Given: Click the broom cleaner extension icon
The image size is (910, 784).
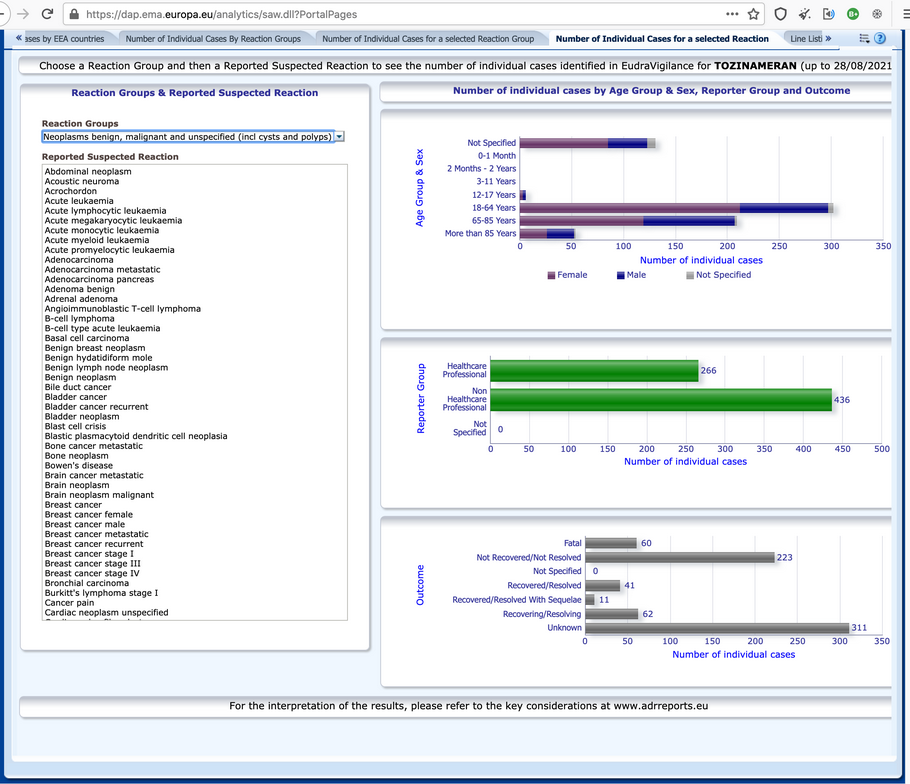Looking at the screenshot, I should (804, 14).
